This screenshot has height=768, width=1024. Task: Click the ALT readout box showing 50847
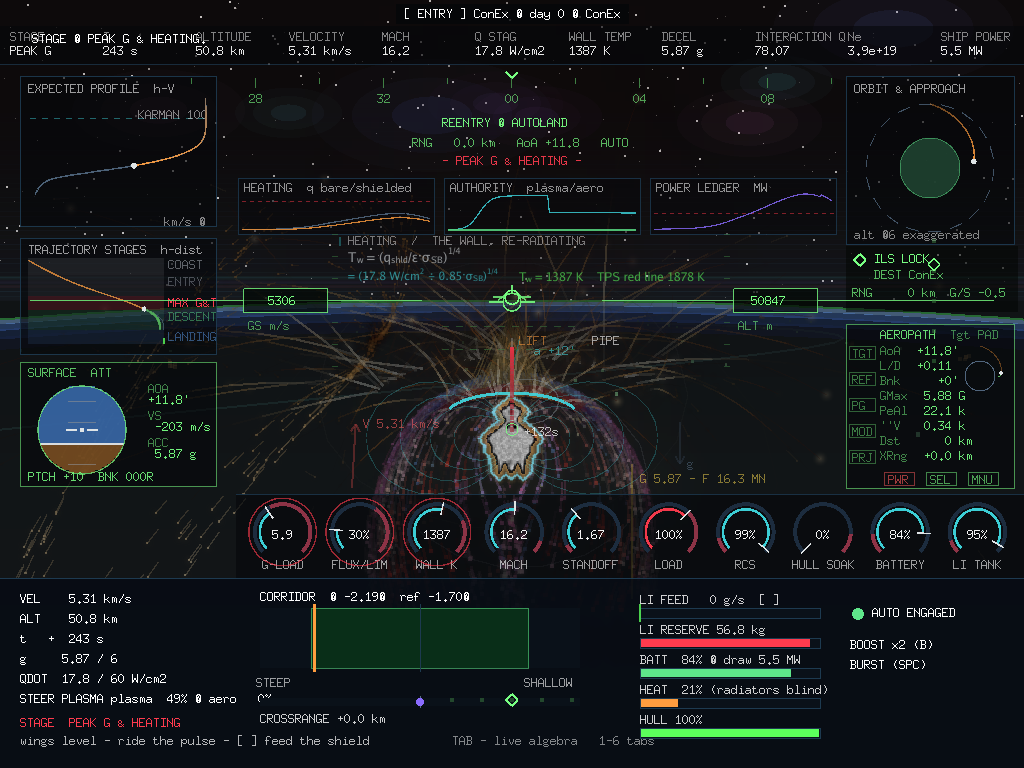[775, 300]
